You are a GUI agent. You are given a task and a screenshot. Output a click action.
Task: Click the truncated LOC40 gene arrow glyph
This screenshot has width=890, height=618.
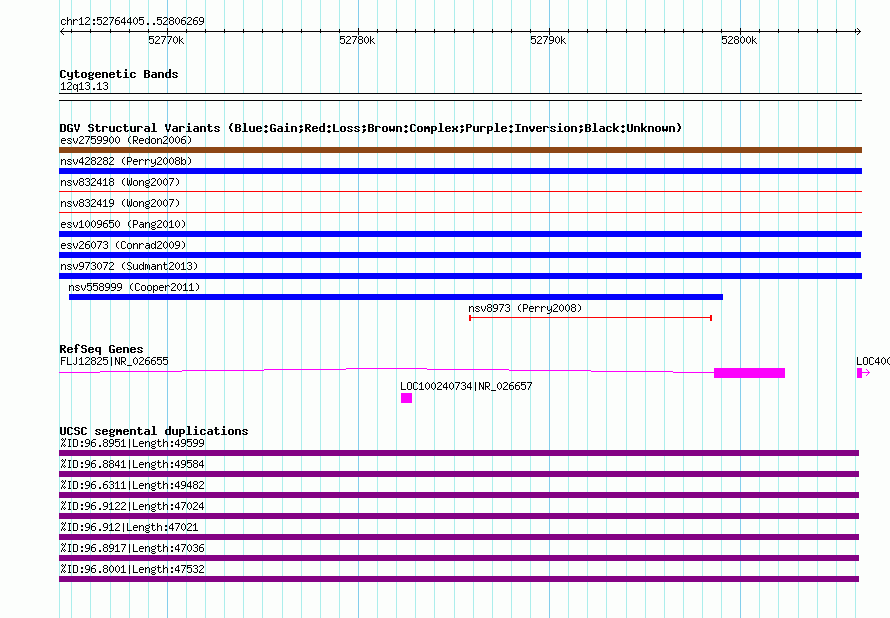click(863, 373)
